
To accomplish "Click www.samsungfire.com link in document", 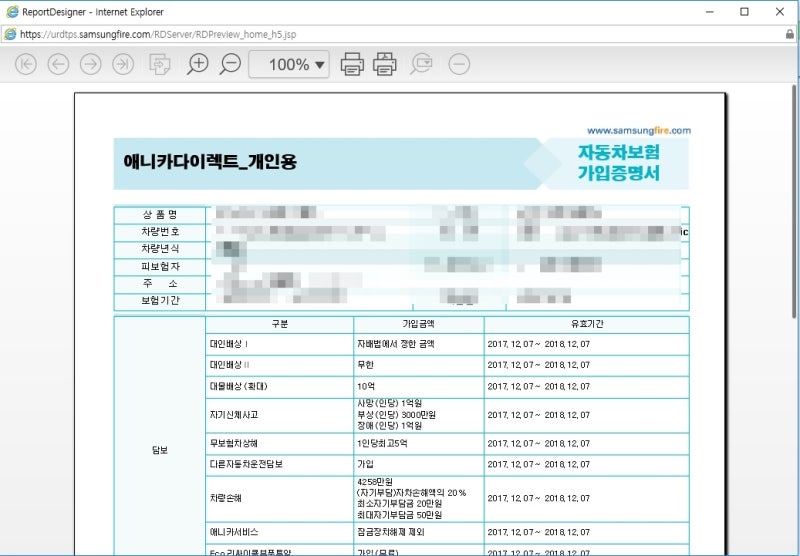I will tap(639, 131).
